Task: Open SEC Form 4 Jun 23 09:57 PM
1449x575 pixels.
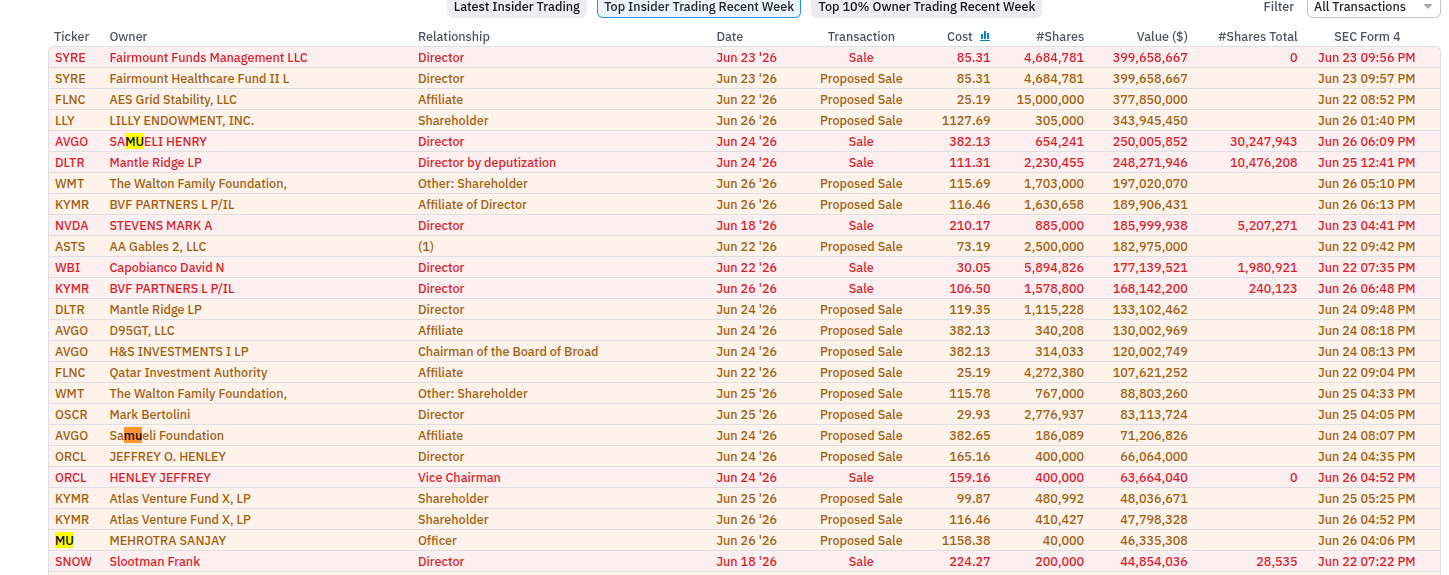Action: click(1366, 78)
